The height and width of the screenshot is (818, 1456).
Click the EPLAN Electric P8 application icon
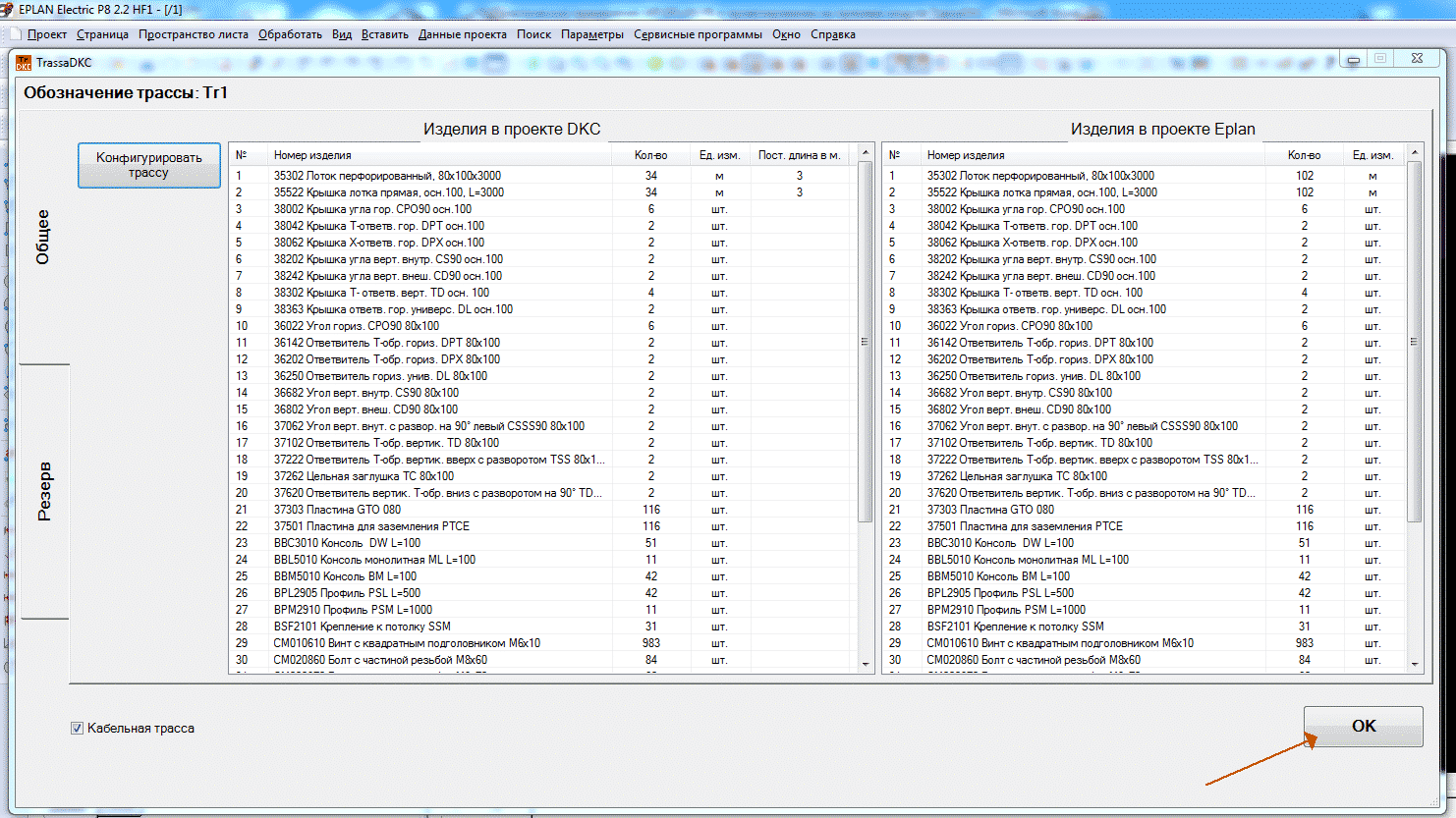(7, 9)
